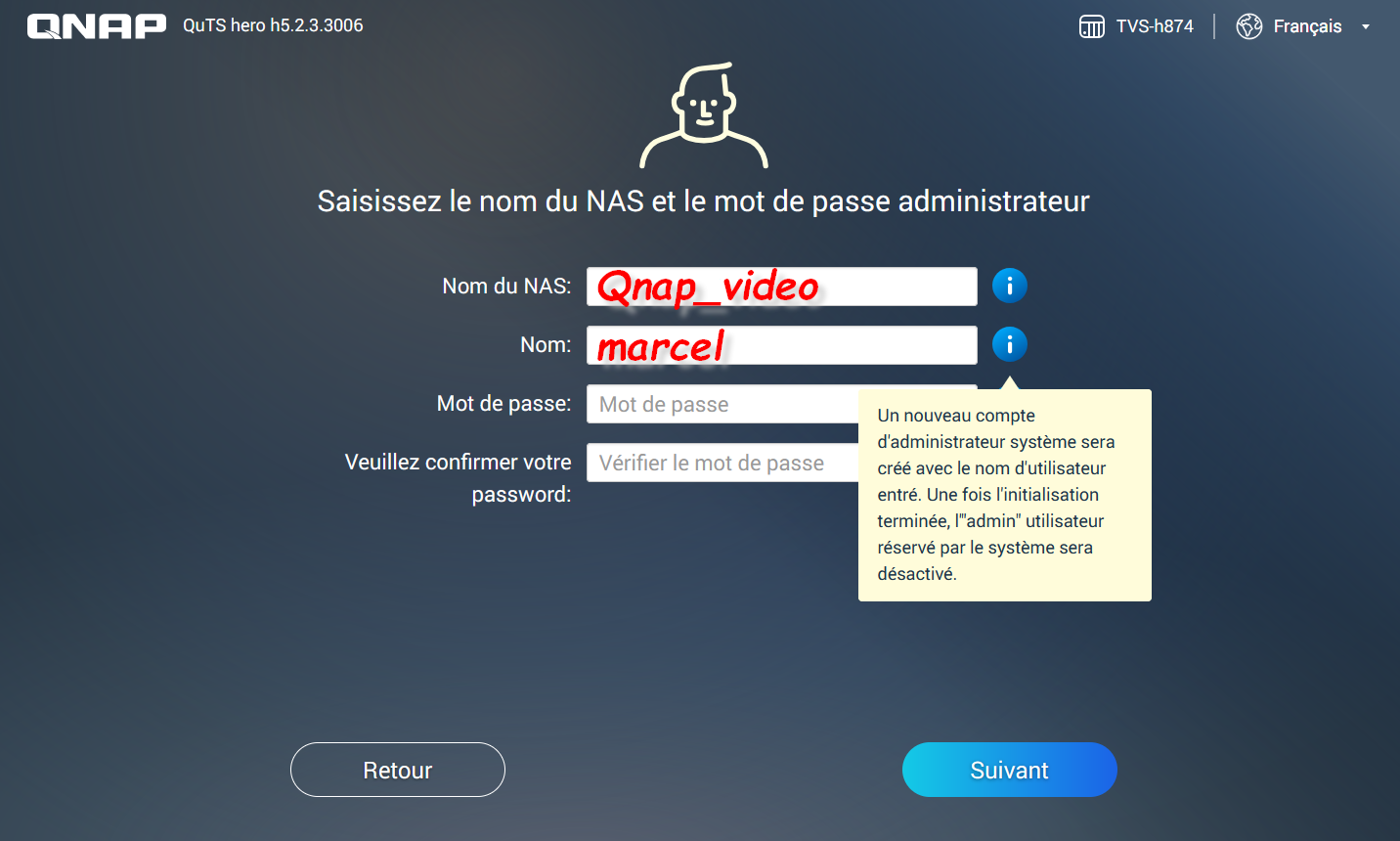
Task: Click the TVS-h874 model name
Action: (x=1155, y=26)
